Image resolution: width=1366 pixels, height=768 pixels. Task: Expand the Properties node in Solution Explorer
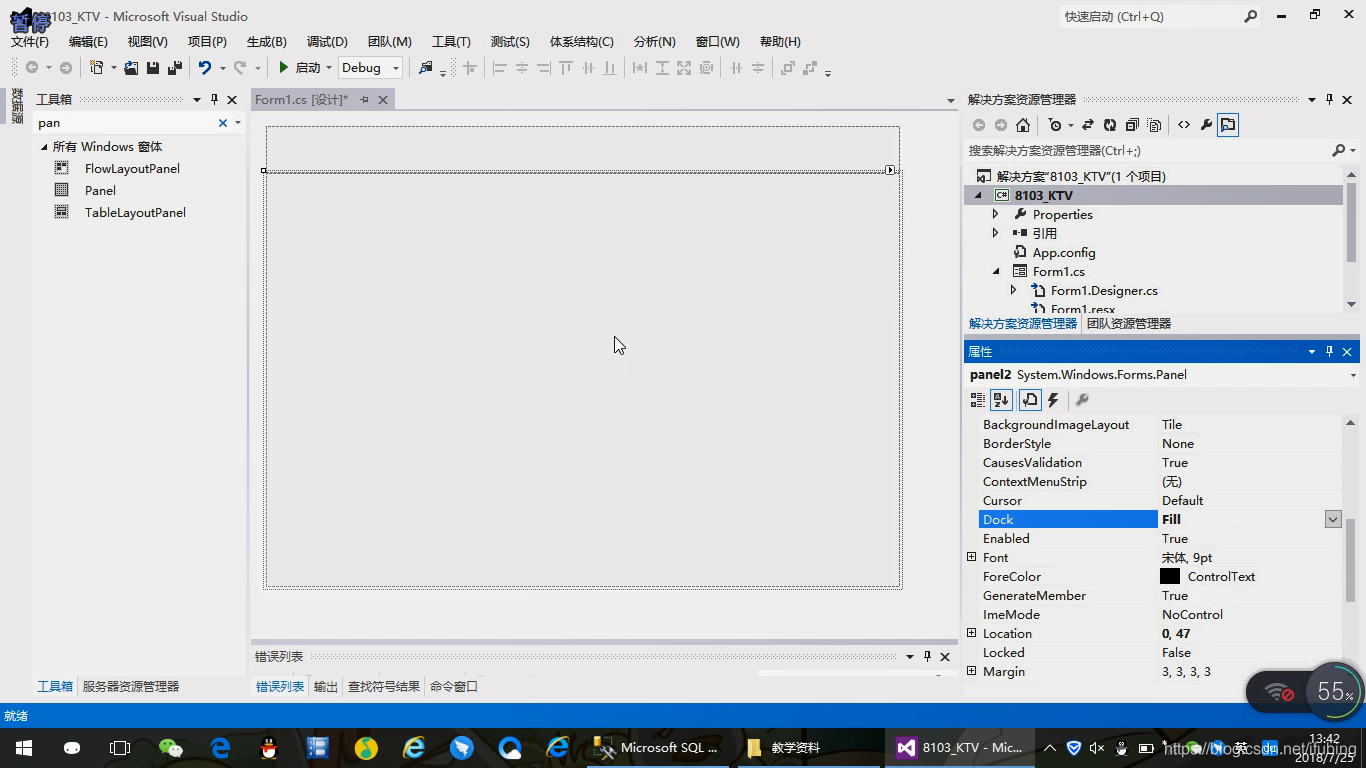[x=995, y=214]
